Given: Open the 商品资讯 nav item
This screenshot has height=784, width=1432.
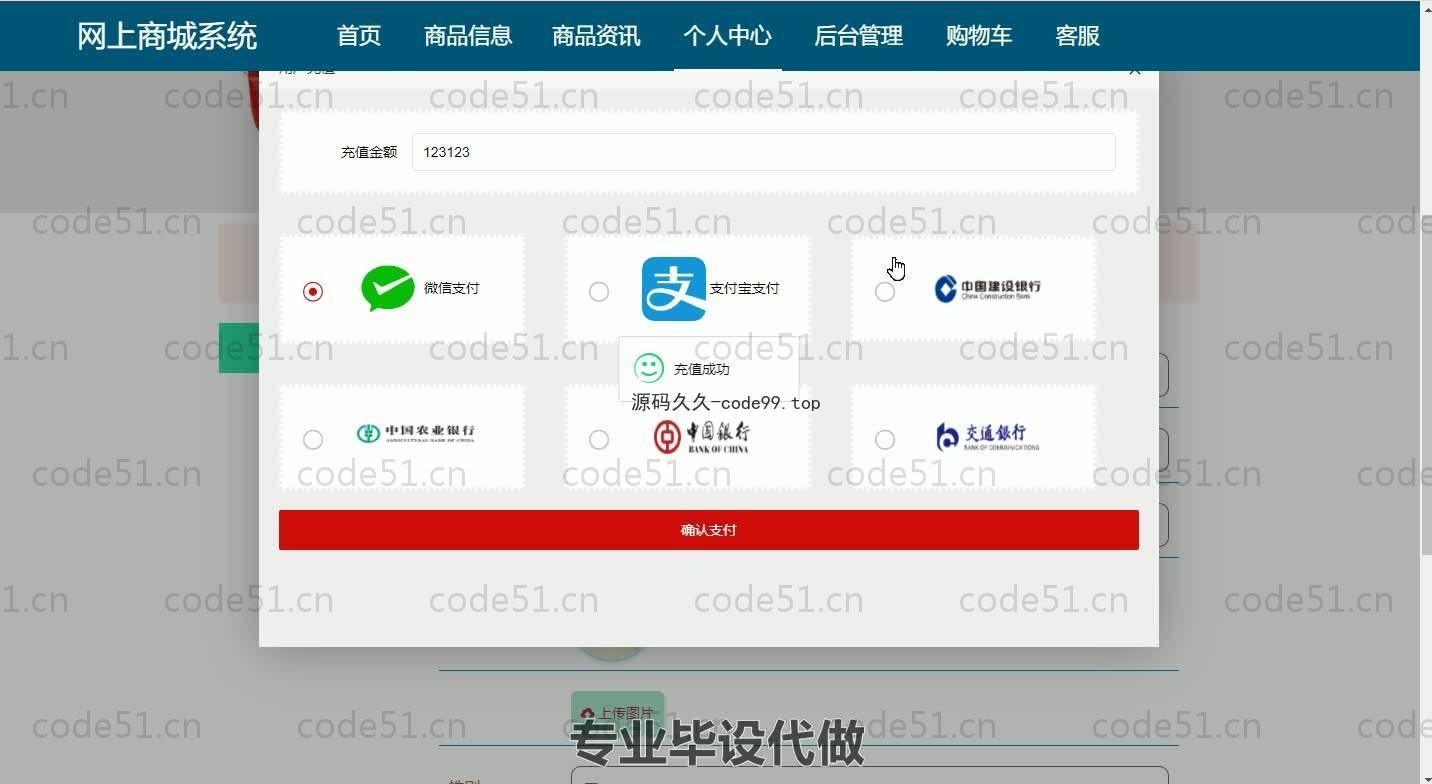Looking at the screenshot, I should click(596, 36).
